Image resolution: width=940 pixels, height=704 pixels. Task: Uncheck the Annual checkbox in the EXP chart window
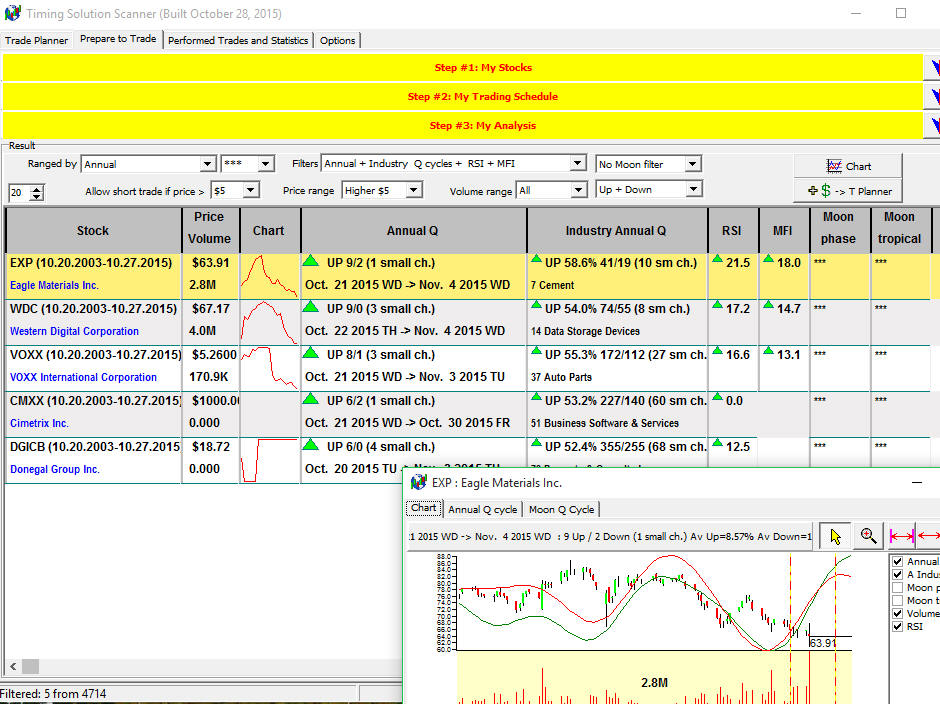point(897,561)
